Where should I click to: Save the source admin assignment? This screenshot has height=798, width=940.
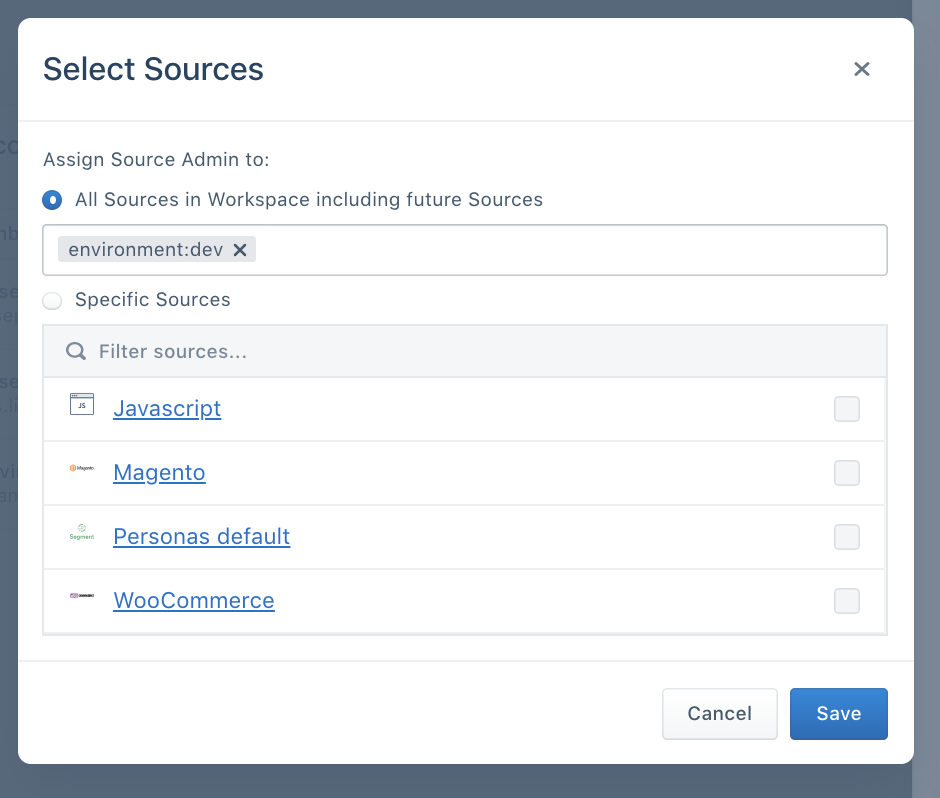[x=838, y=713]
